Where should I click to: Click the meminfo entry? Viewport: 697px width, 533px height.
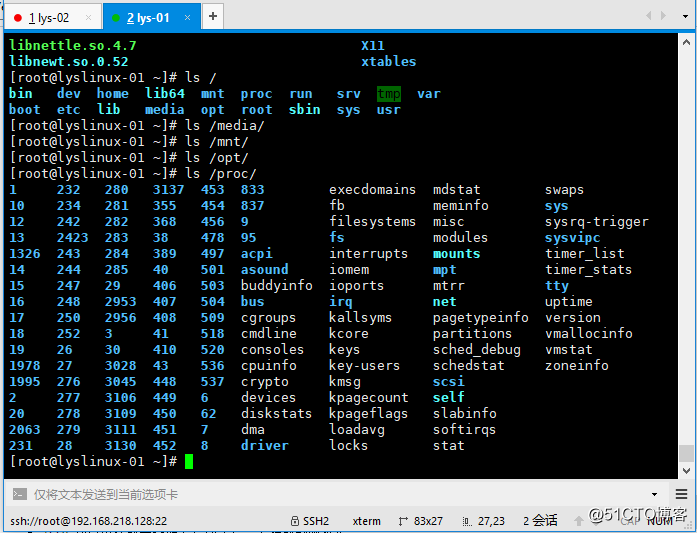[461, 205]
